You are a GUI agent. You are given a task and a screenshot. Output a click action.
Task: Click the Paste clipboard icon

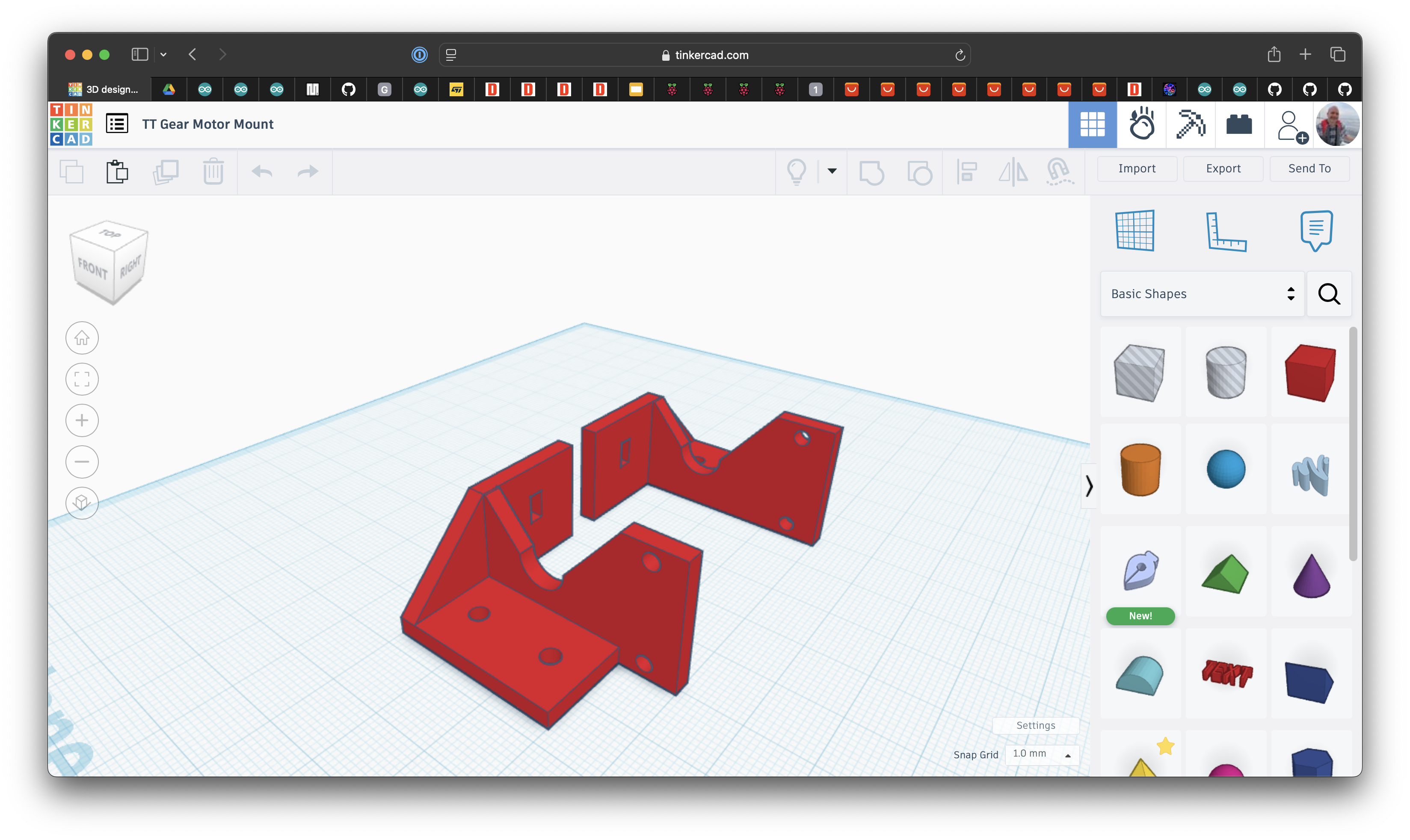point(117,172)
